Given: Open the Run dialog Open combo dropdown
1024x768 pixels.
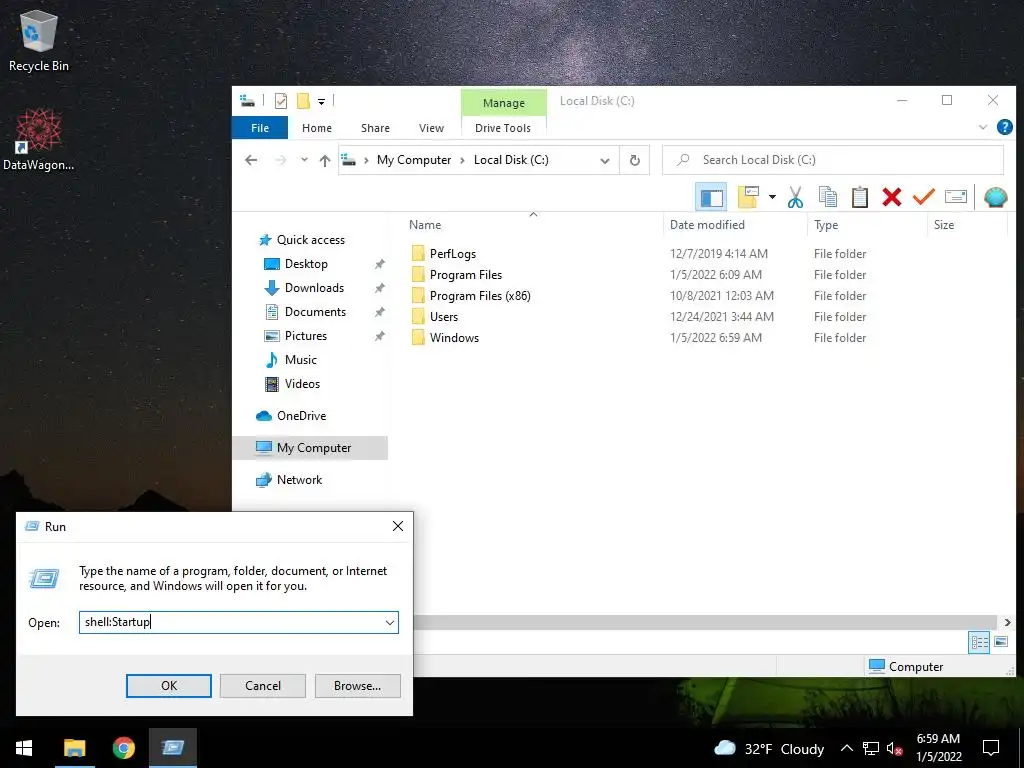Looking at the screenshot, I should (x=389, y=623).
